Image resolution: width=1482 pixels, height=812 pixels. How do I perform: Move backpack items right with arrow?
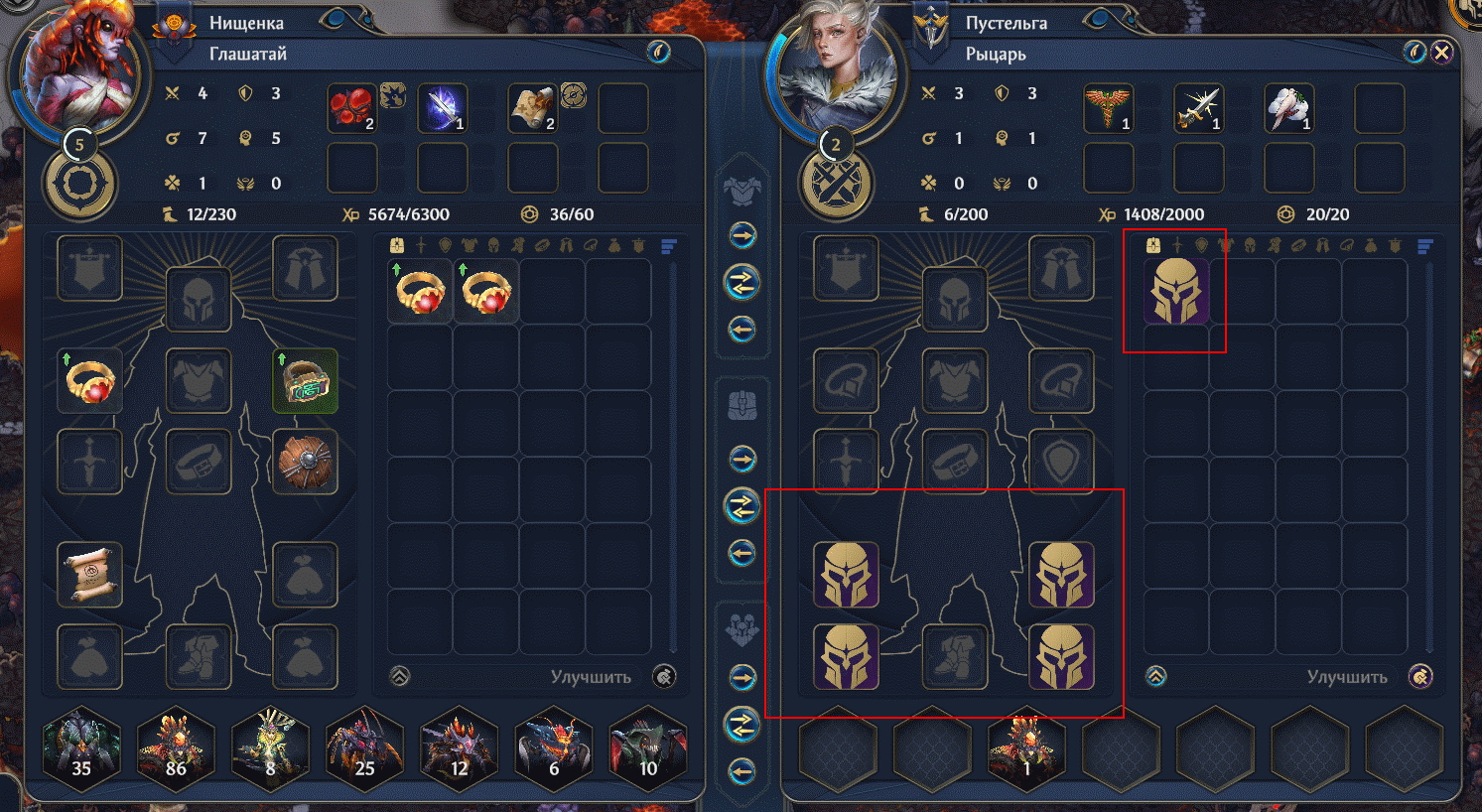tap(742, 459)
